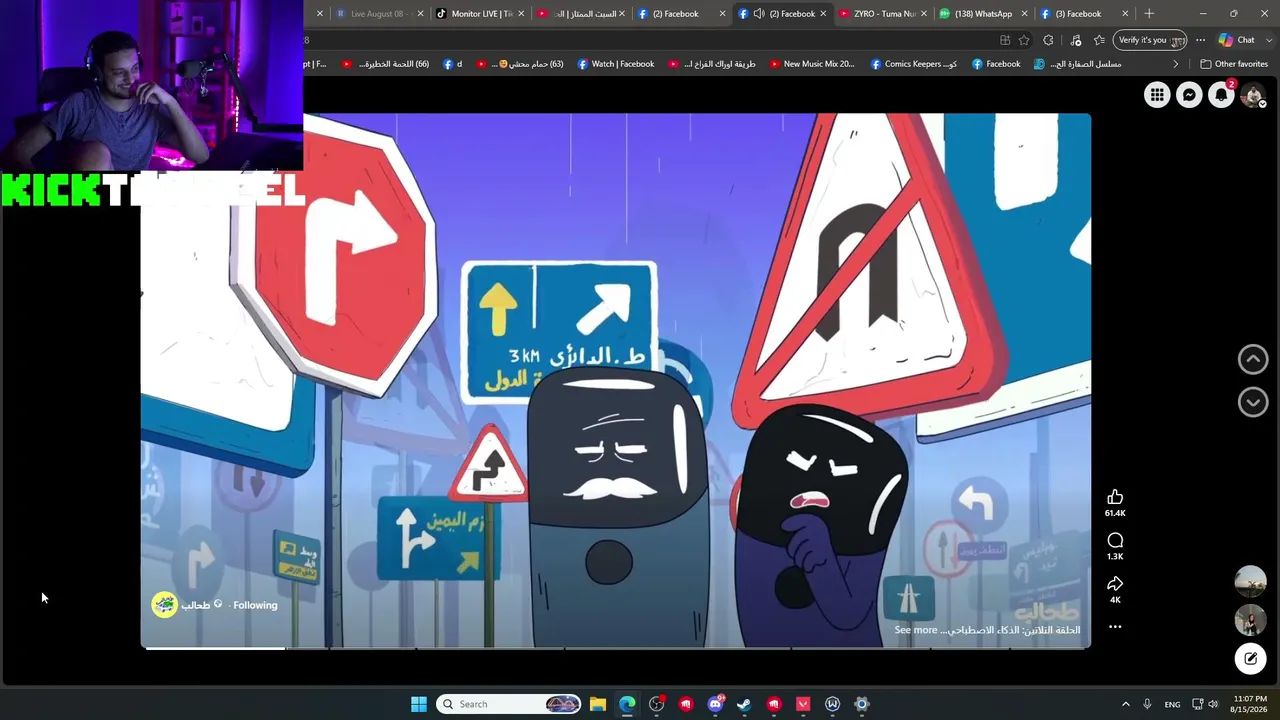1280x720 pixels.
Task: Change the ENG input language
Action: (1172, 704)
